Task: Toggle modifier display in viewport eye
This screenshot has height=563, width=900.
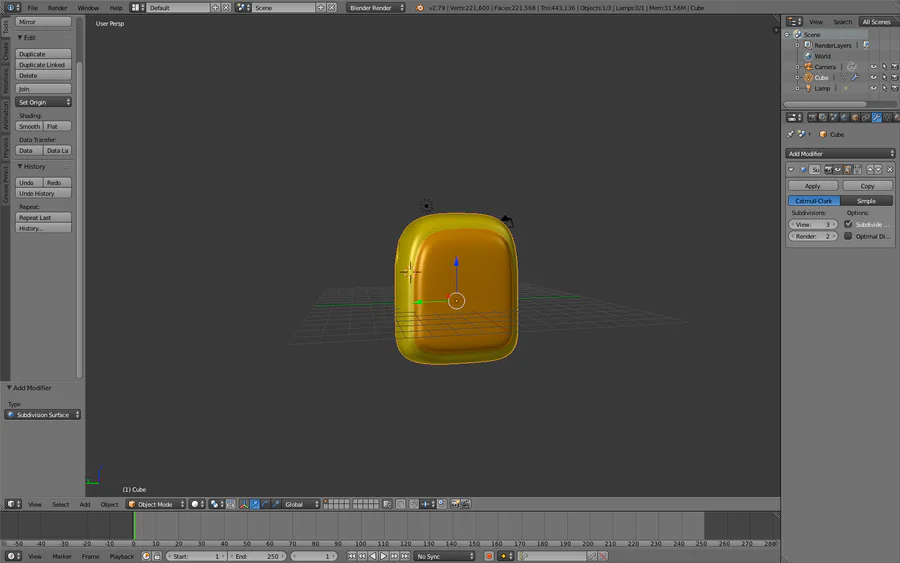Action: (x=838, y=170)
